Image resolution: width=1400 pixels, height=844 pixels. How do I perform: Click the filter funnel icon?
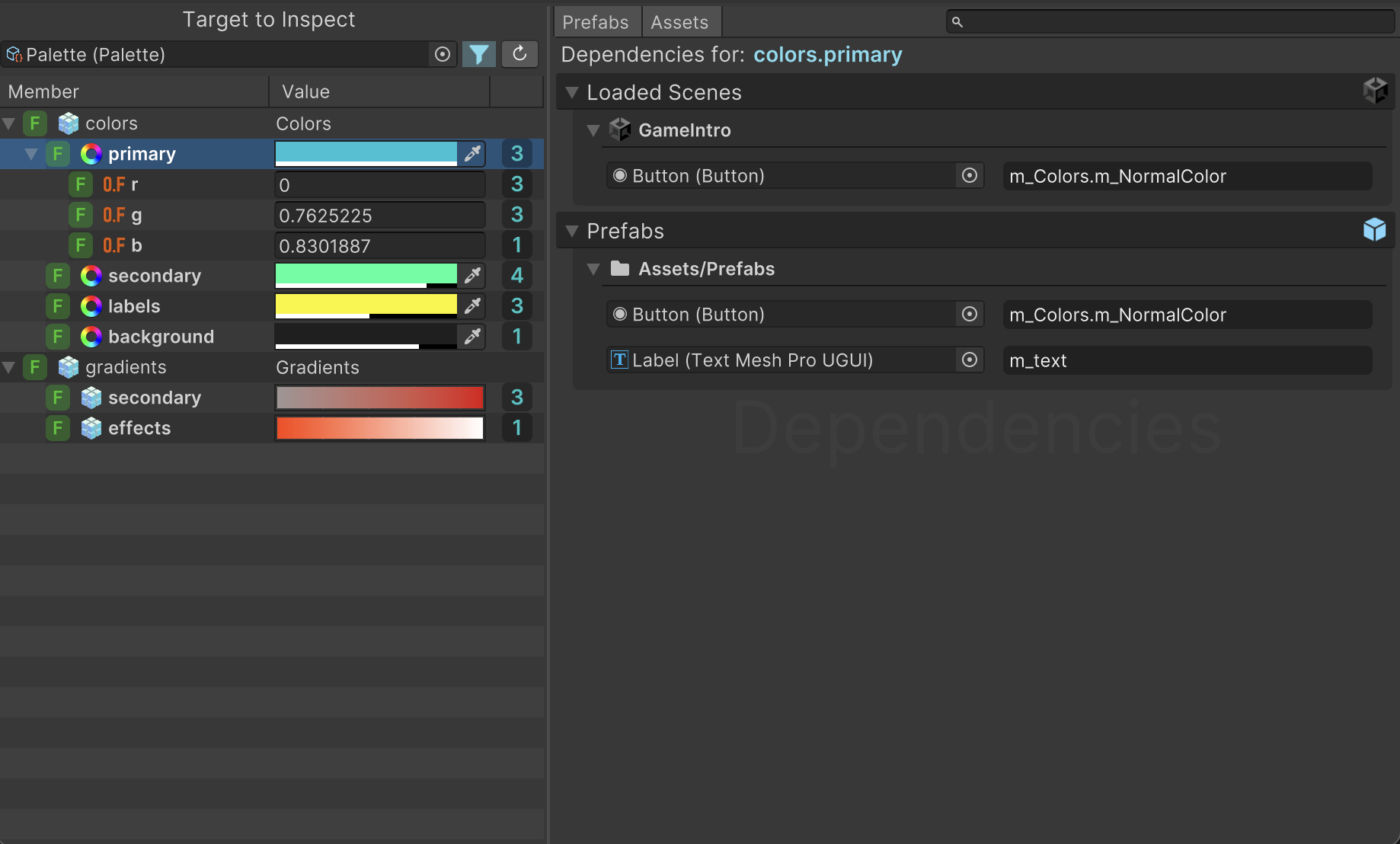tap(479, 54)
